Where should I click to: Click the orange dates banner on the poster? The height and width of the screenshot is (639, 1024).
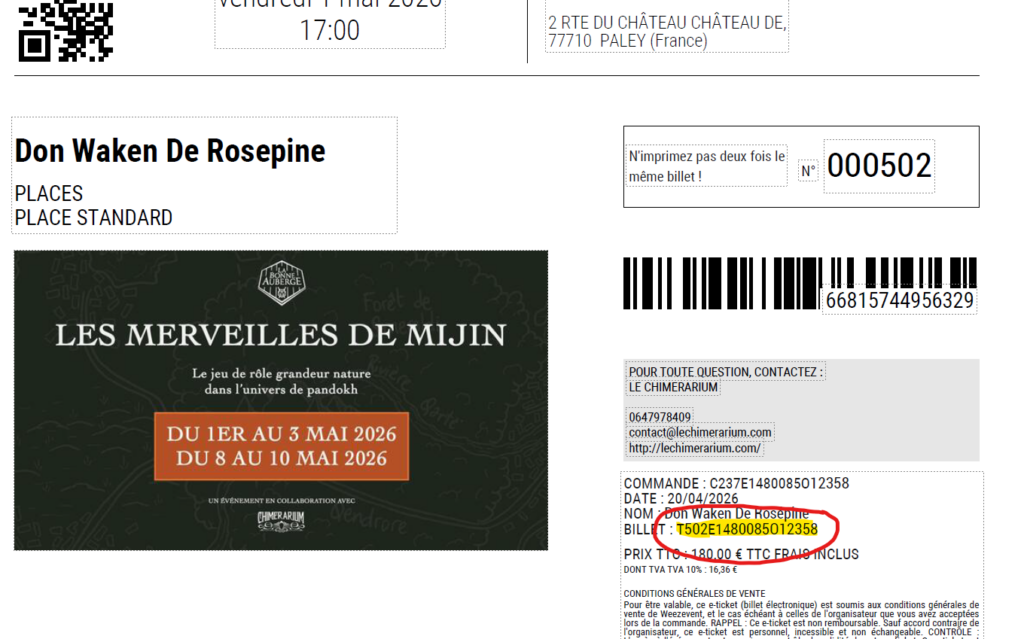[x=281, y=446]
